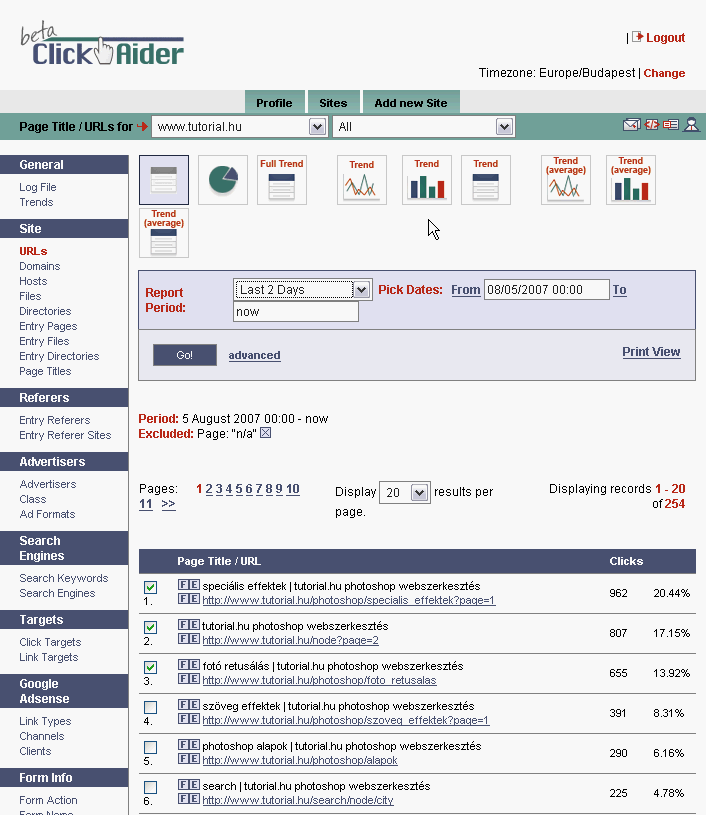Uncheck the speciális effektek row checkbox
The height and width of the screenshot is (815, 706).
(x=150, y=587)
